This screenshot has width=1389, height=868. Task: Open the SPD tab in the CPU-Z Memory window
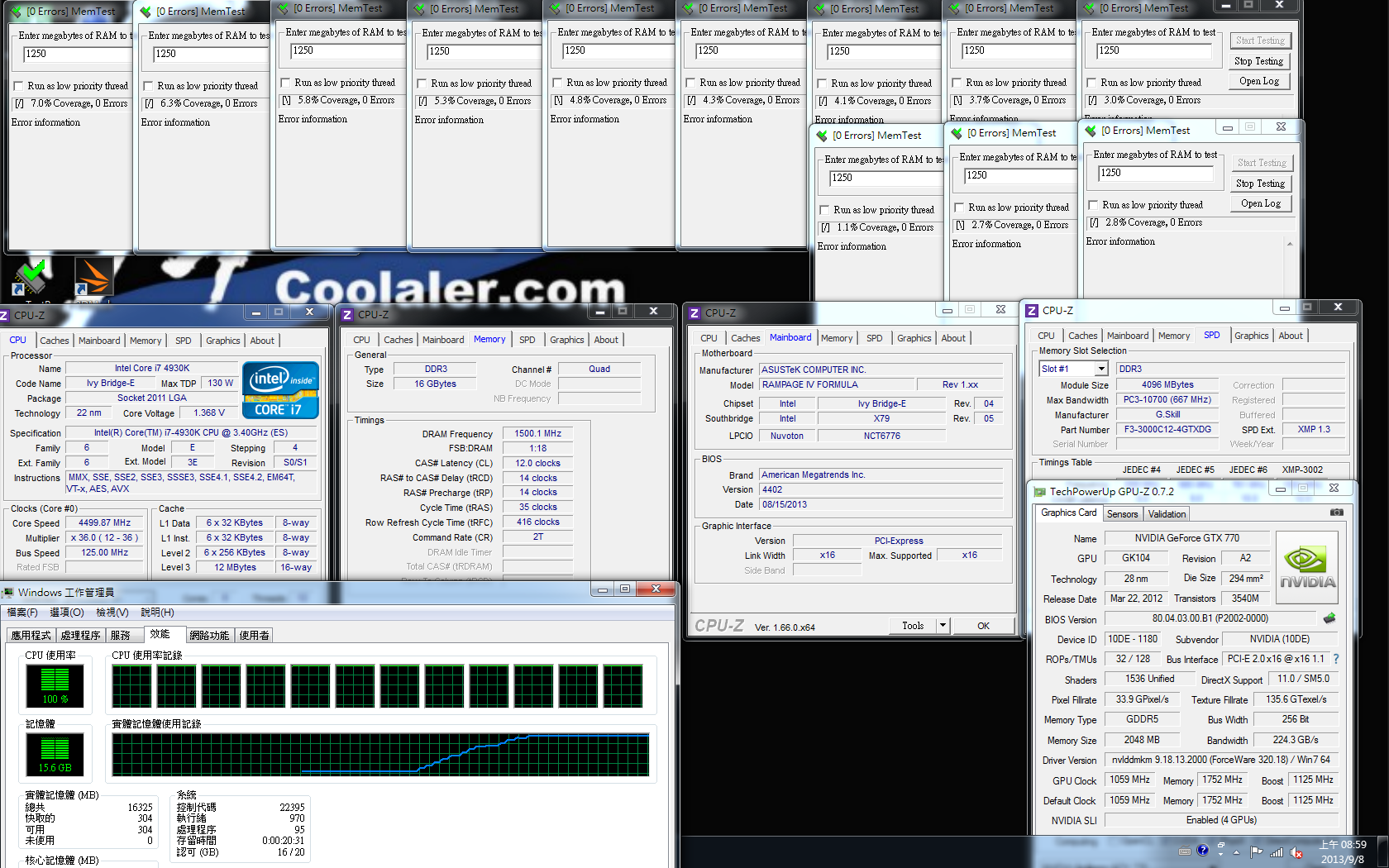pyautogui.click(x=527, y=340)
